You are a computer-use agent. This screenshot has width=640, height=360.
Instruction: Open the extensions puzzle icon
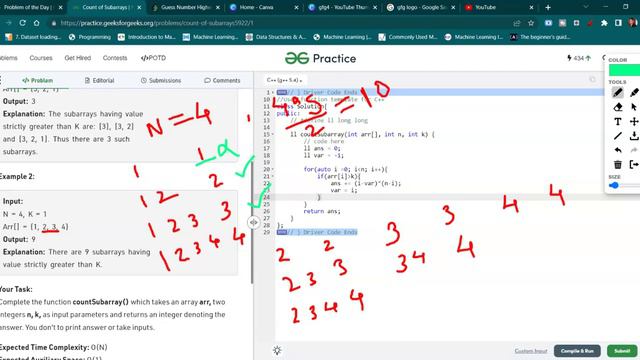[604, 23]
